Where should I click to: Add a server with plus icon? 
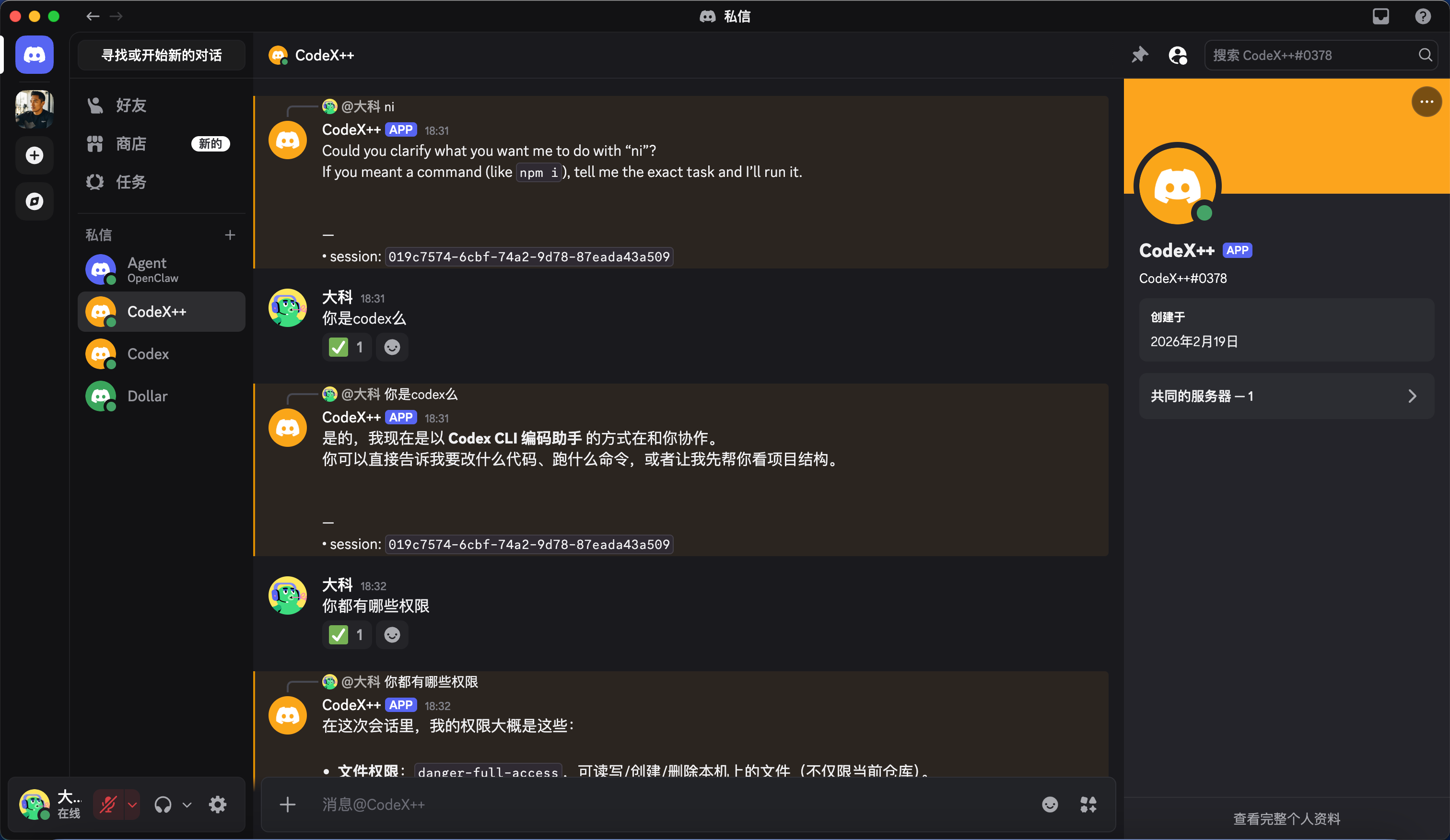click(35, 155)
